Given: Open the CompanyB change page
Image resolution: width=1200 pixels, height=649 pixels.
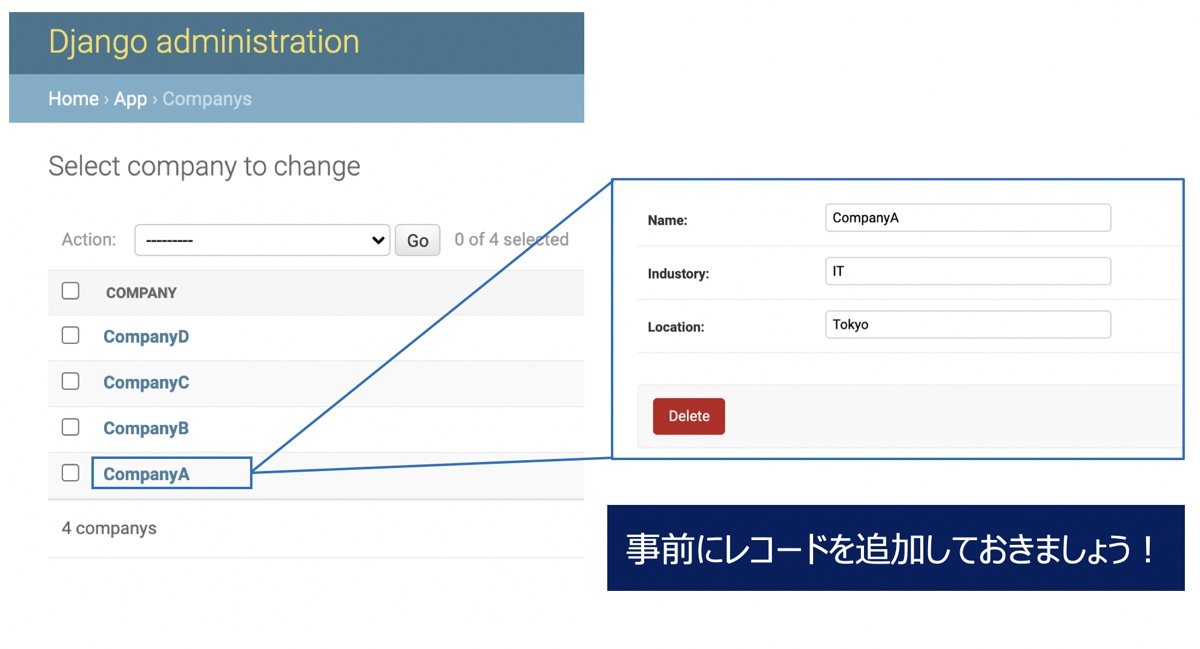Looking at the screenshot, I should 146,427.
